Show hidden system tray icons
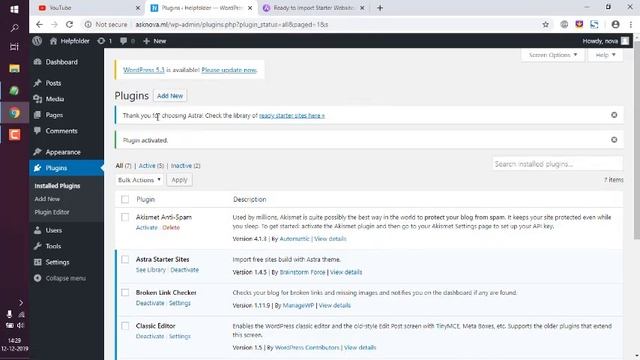640x360 pixels. [x=21, y=303]
